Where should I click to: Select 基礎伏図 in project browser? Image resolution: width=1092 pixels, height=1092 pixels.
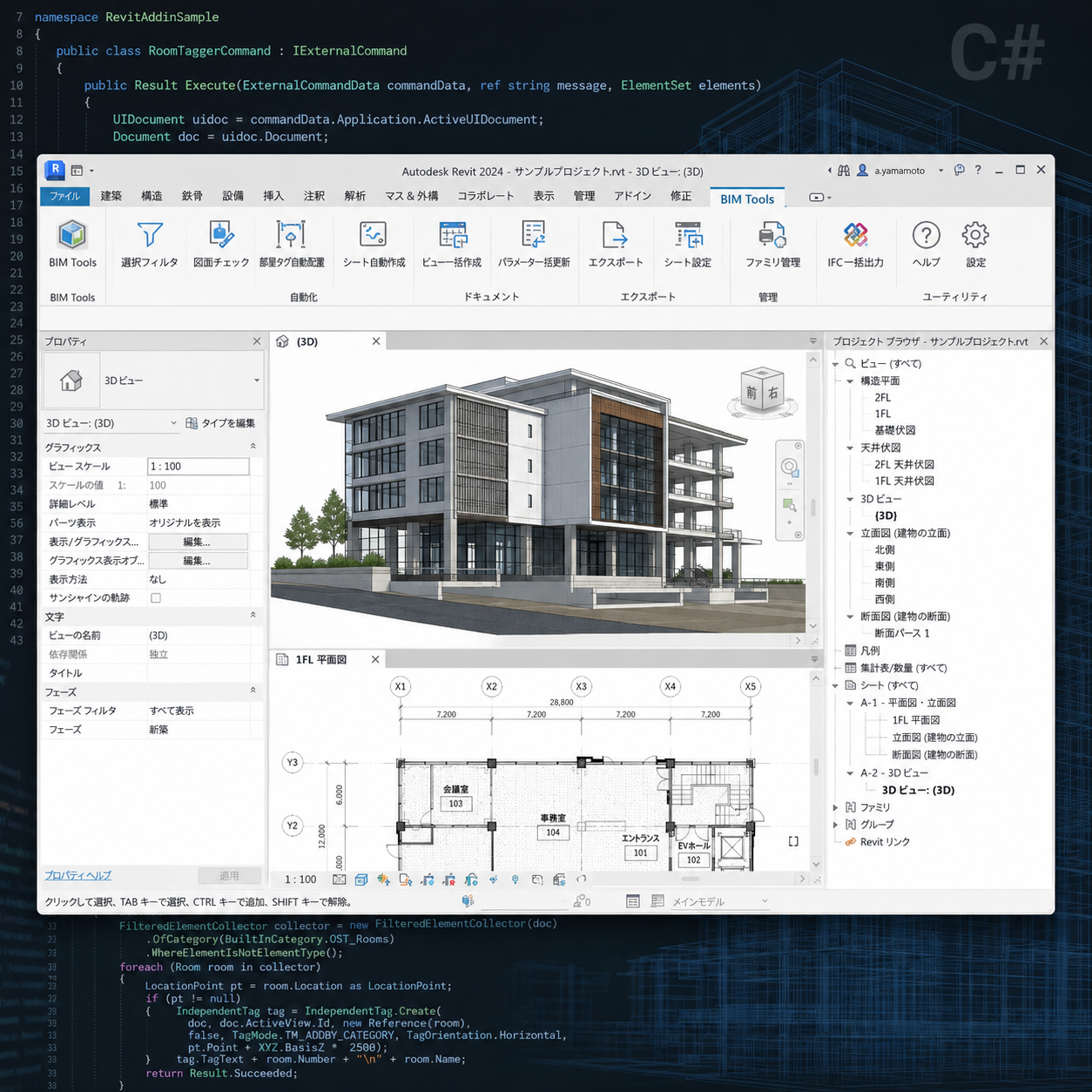[894, 430]
